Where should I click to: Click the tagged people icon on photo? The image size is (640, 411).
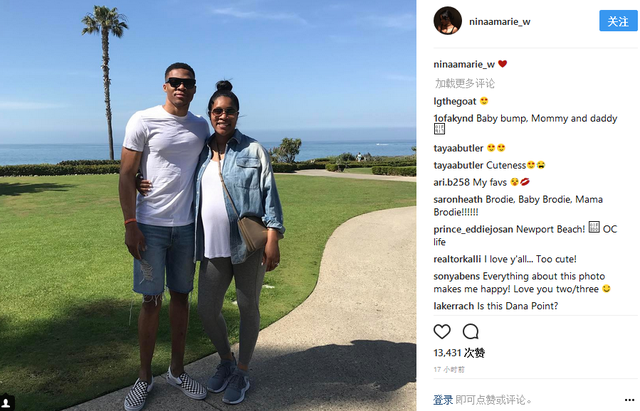(7, 402)
